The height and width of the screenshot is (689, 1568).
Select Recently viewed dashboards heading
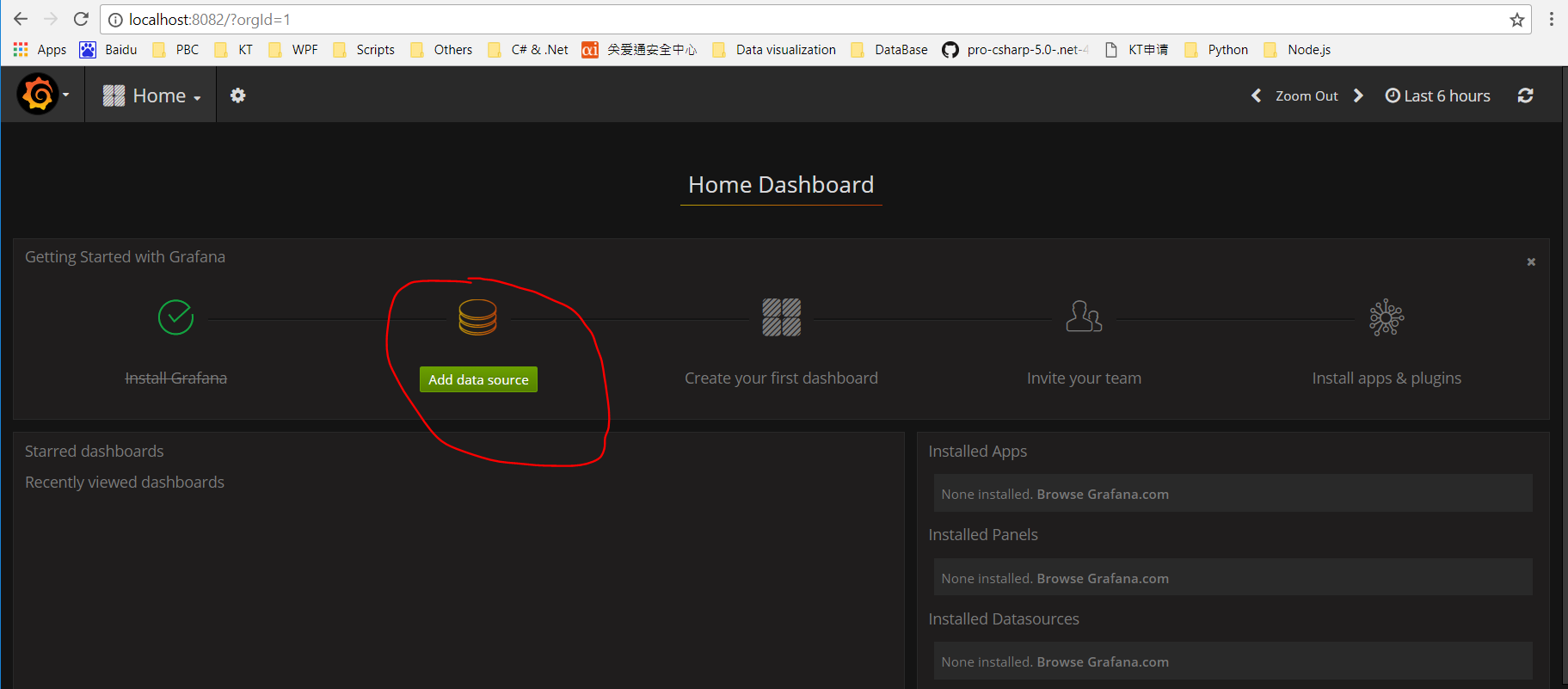click(x=125, y=482)
